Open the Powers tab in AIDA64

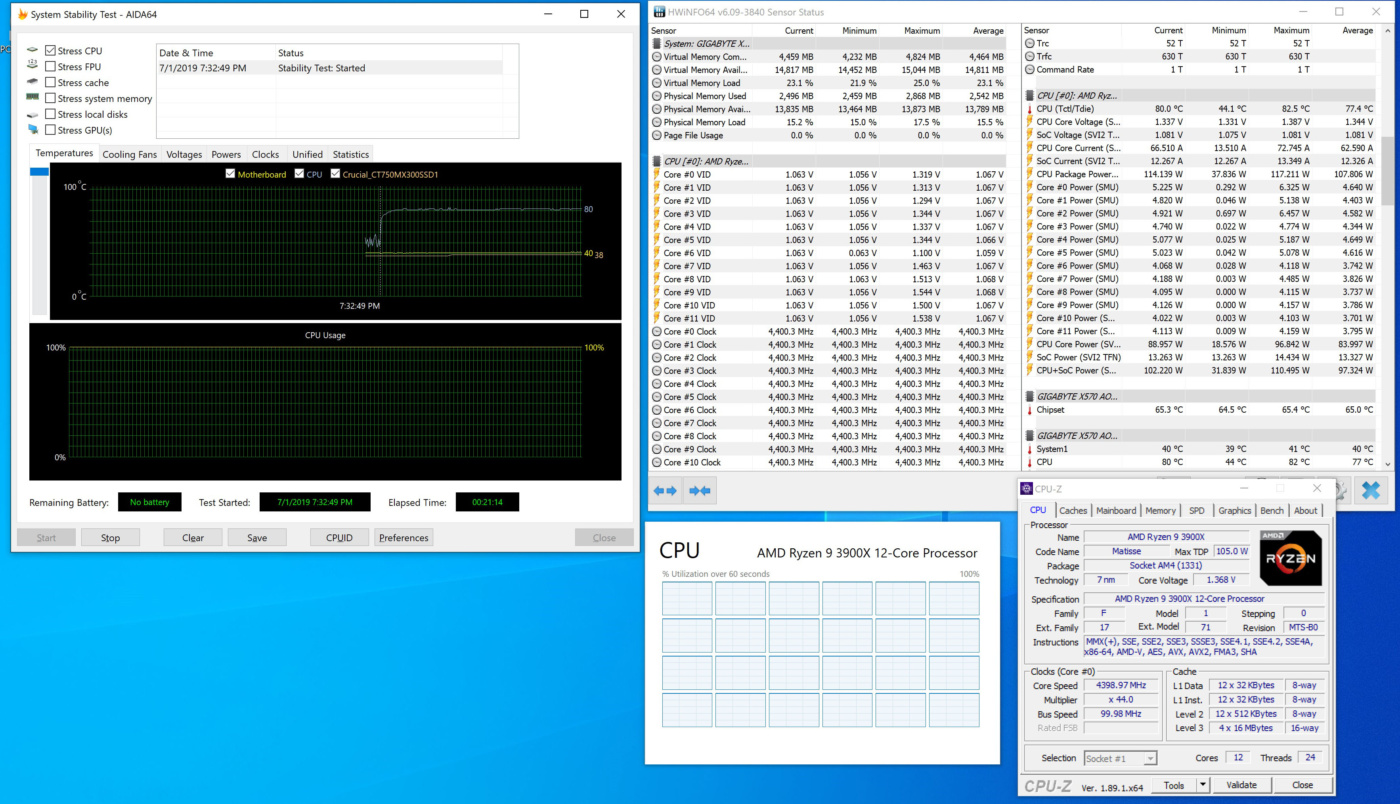click(226, 155)
